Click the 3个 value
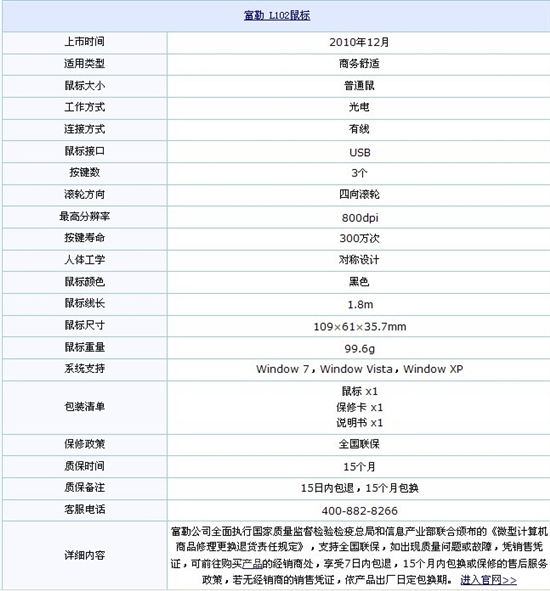The width and height of the screenshot is (550, 591). click(359, 173)
